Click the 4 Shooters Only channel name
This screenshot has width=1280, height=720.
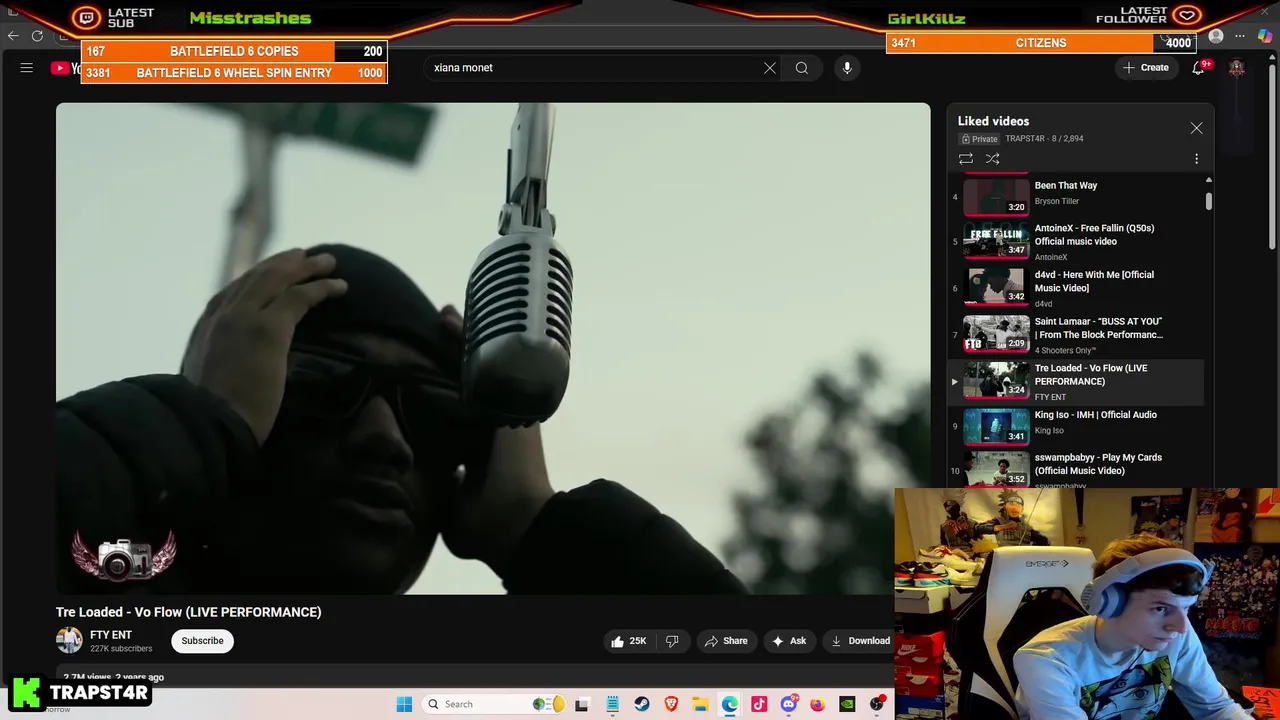click(x=1065, y=350)
